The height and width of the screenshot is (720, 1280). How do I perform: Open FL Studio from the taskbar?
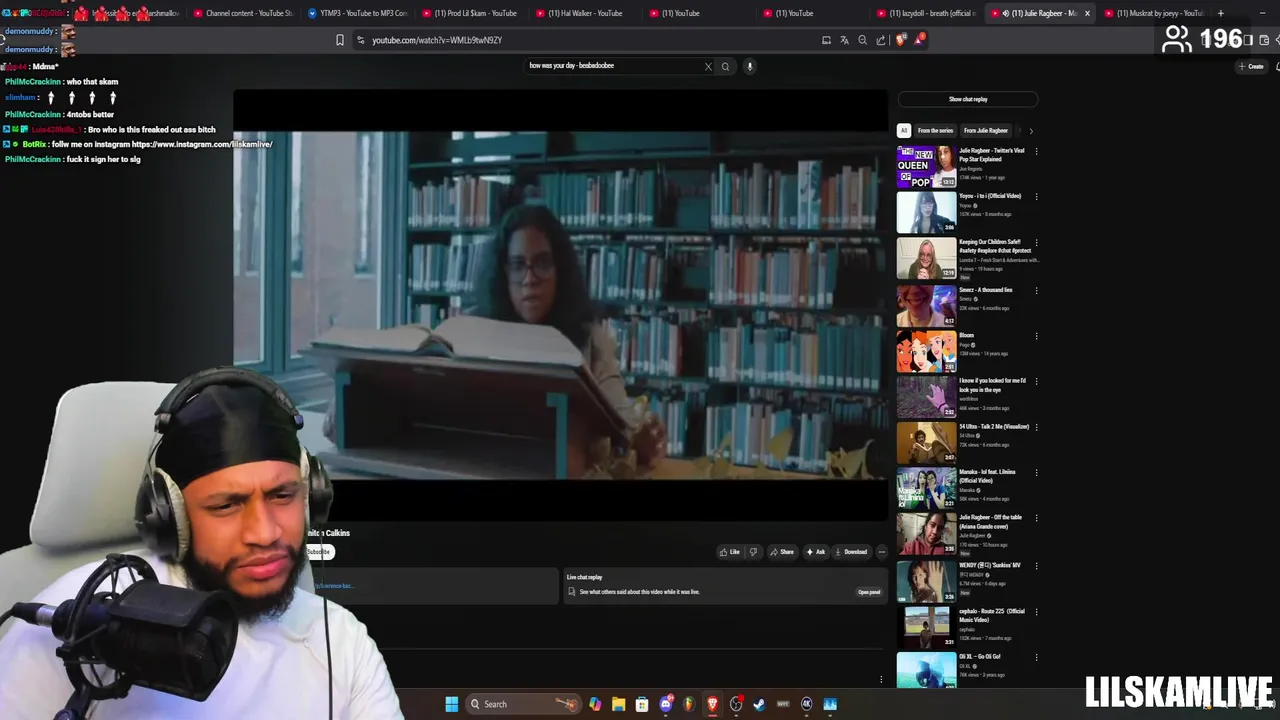(689, 704)
